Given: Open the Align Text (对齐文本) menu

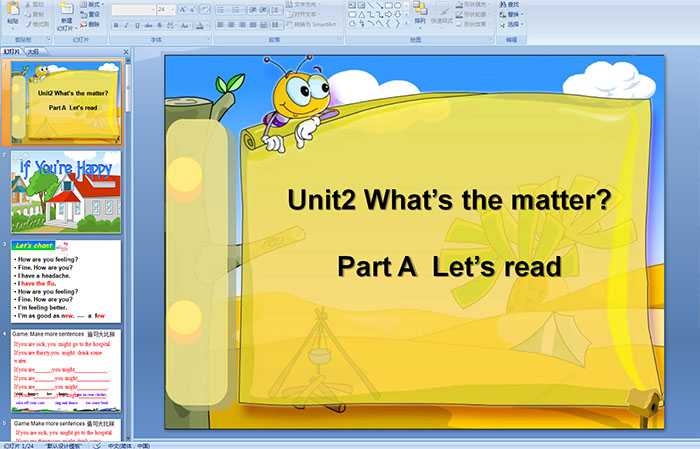Looking at the screenshot, I should (x=305, y=14).
